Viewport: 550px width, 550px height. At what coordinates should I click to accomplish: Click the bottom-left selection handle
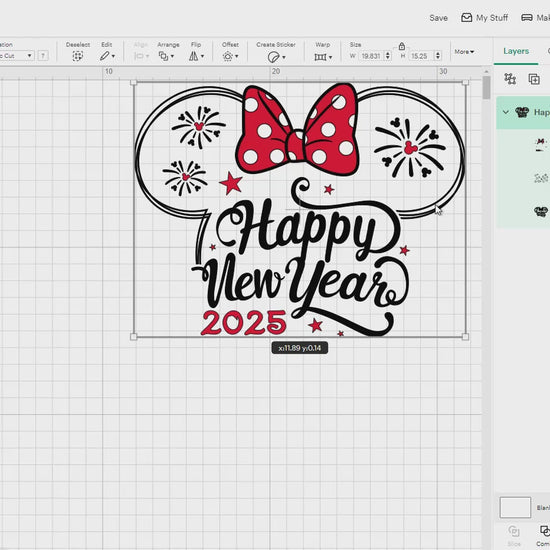(x=133, y=337)
